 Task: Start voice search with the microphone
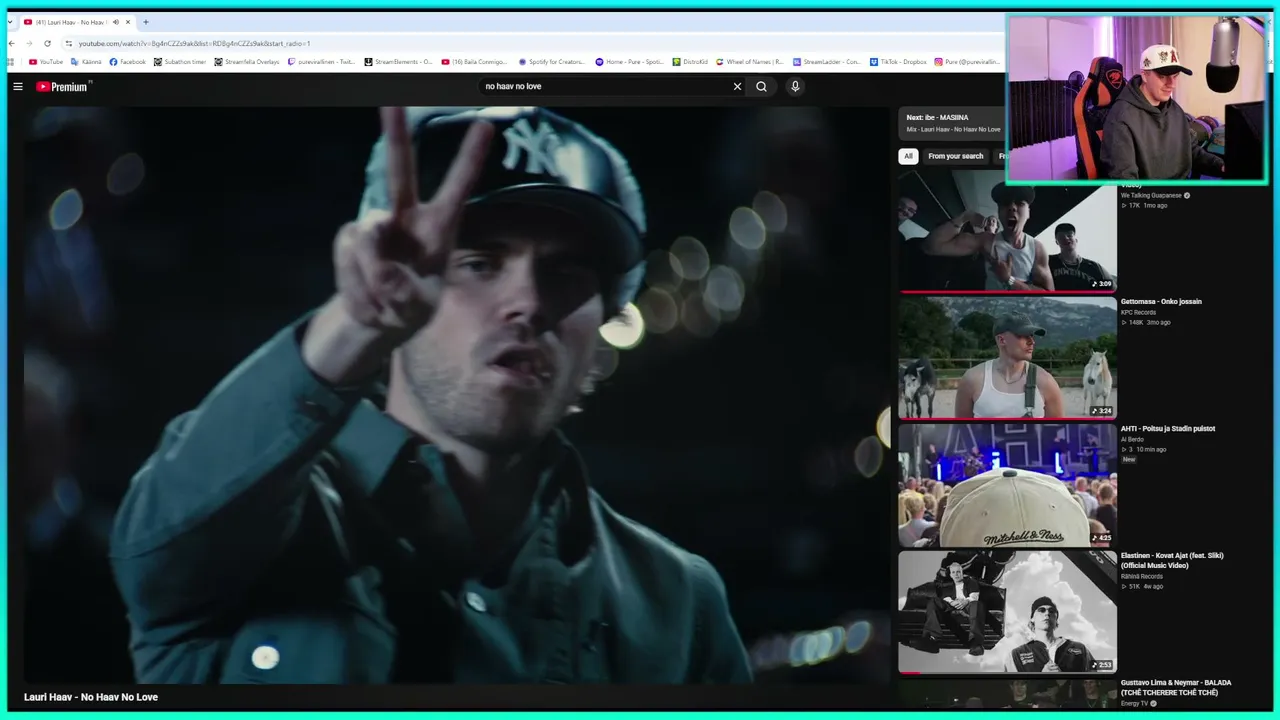point(795,87)
